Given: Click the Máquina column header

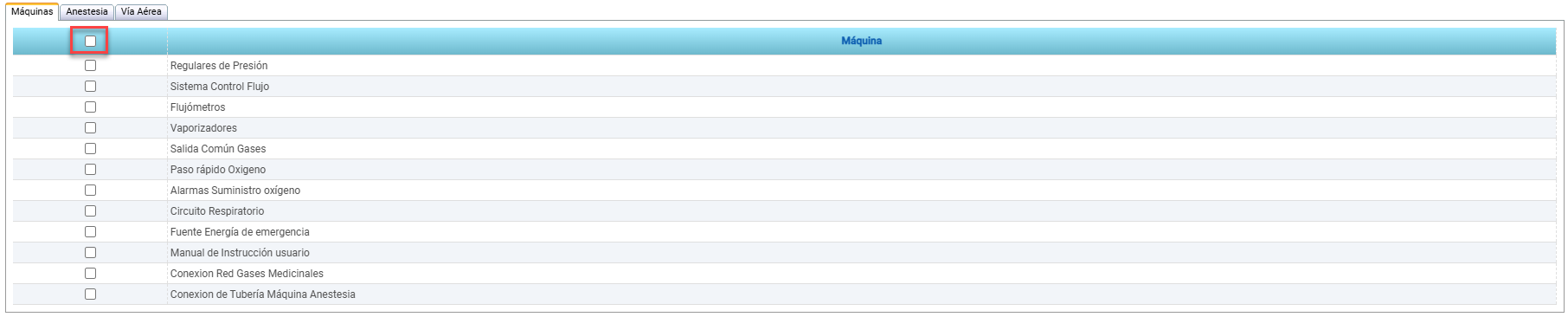Looking at the screenshot, I should pyautogui.click(x=861, y=41).
